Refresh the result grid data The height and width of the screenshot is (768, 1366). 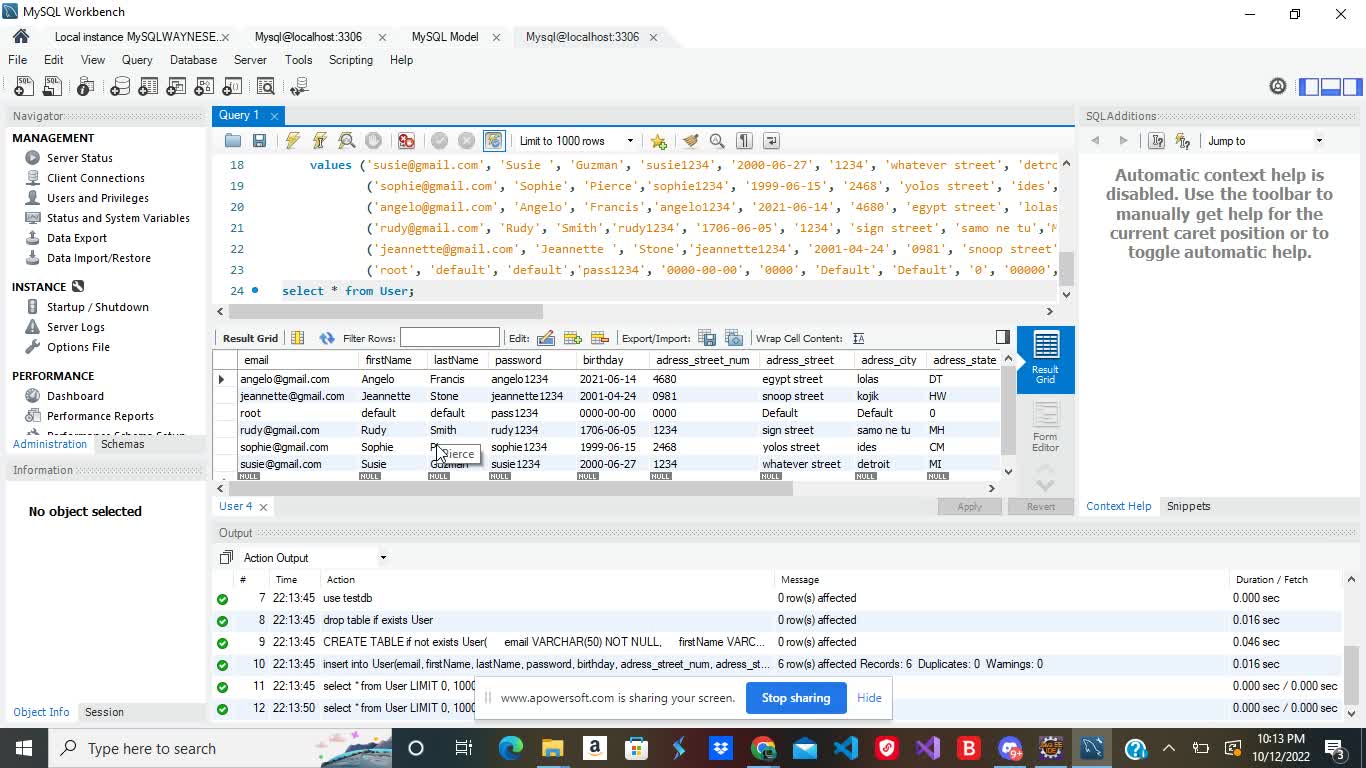point(327,338)
